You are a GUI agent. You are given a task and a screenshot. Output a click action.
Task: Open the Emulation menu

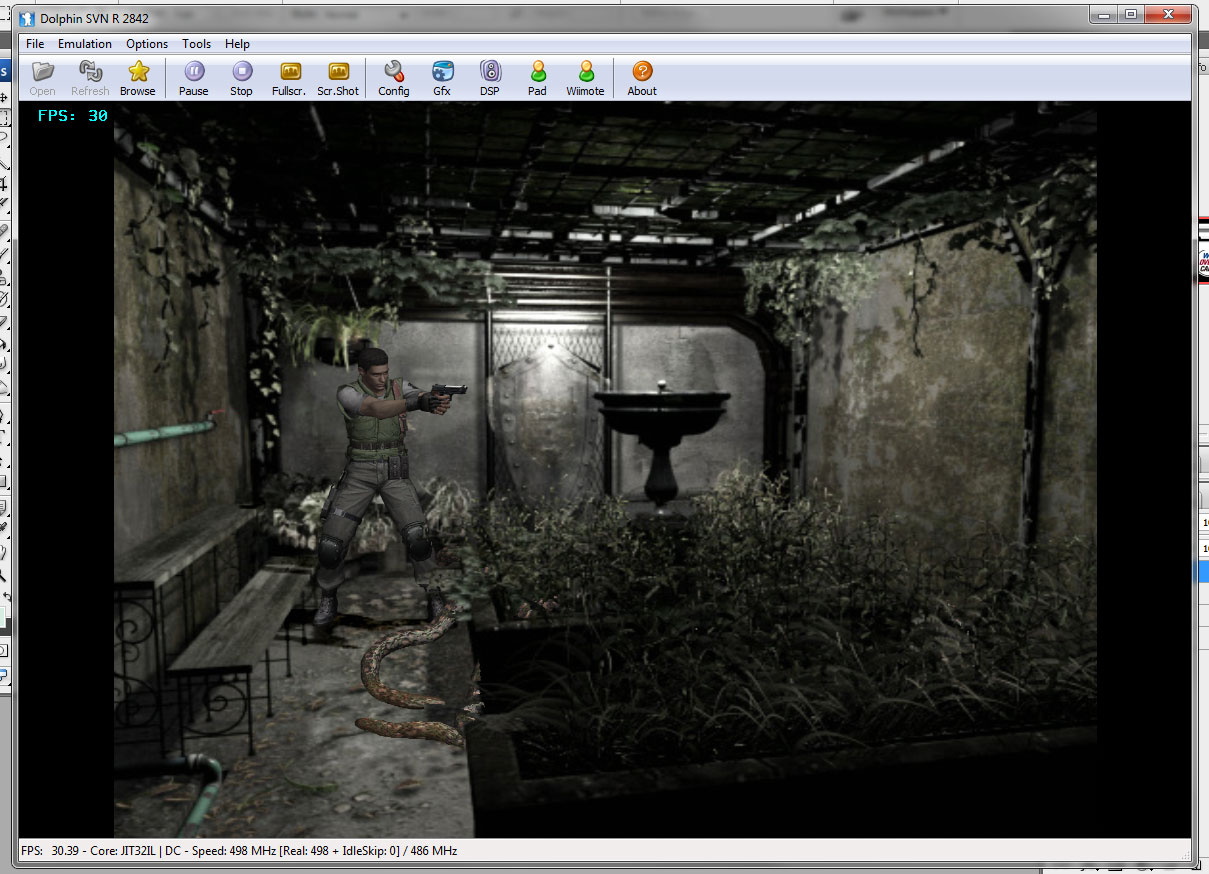[85, 44]
